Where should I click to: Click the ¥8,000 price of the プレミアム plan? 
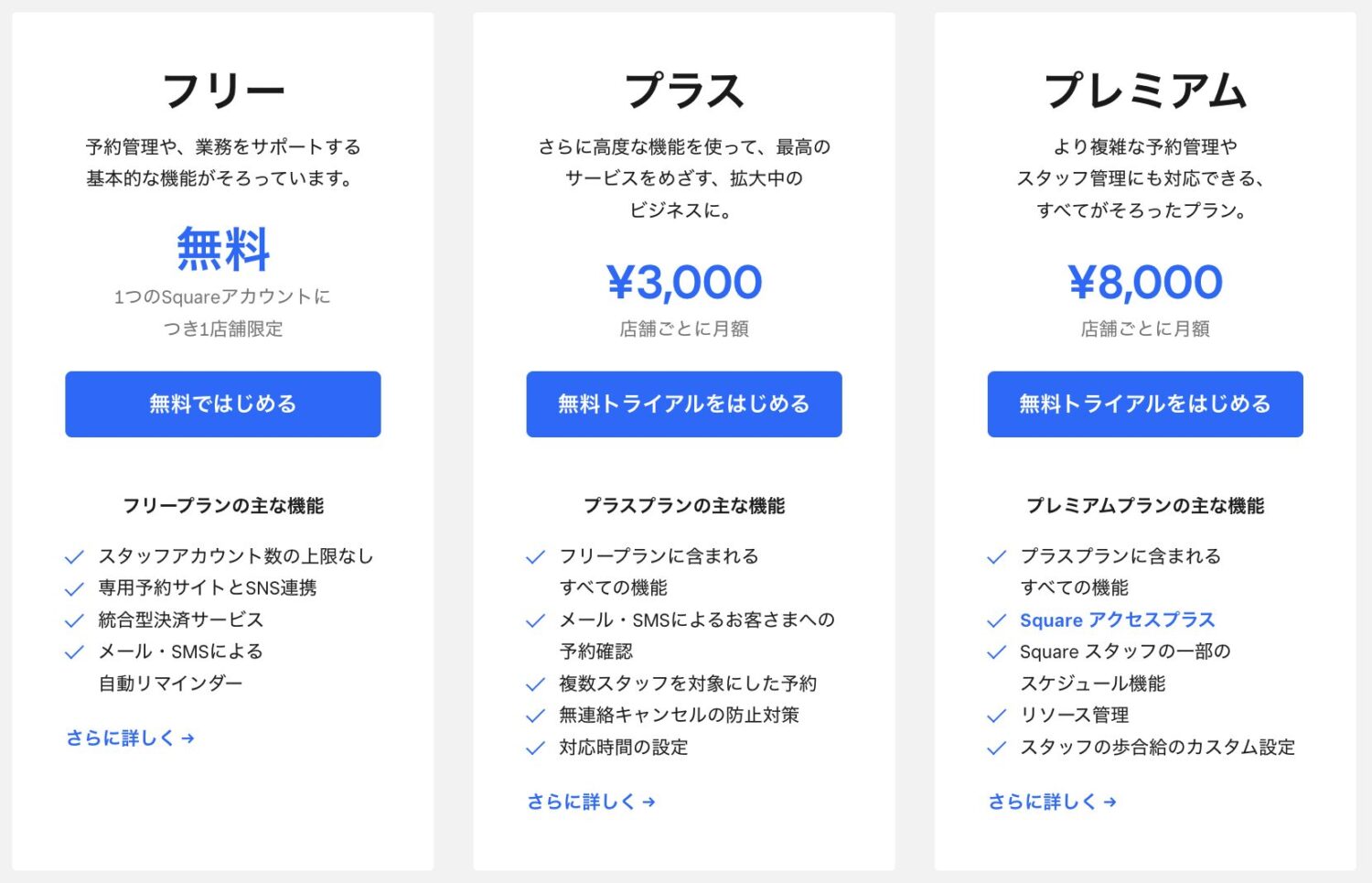[1145, 283]
